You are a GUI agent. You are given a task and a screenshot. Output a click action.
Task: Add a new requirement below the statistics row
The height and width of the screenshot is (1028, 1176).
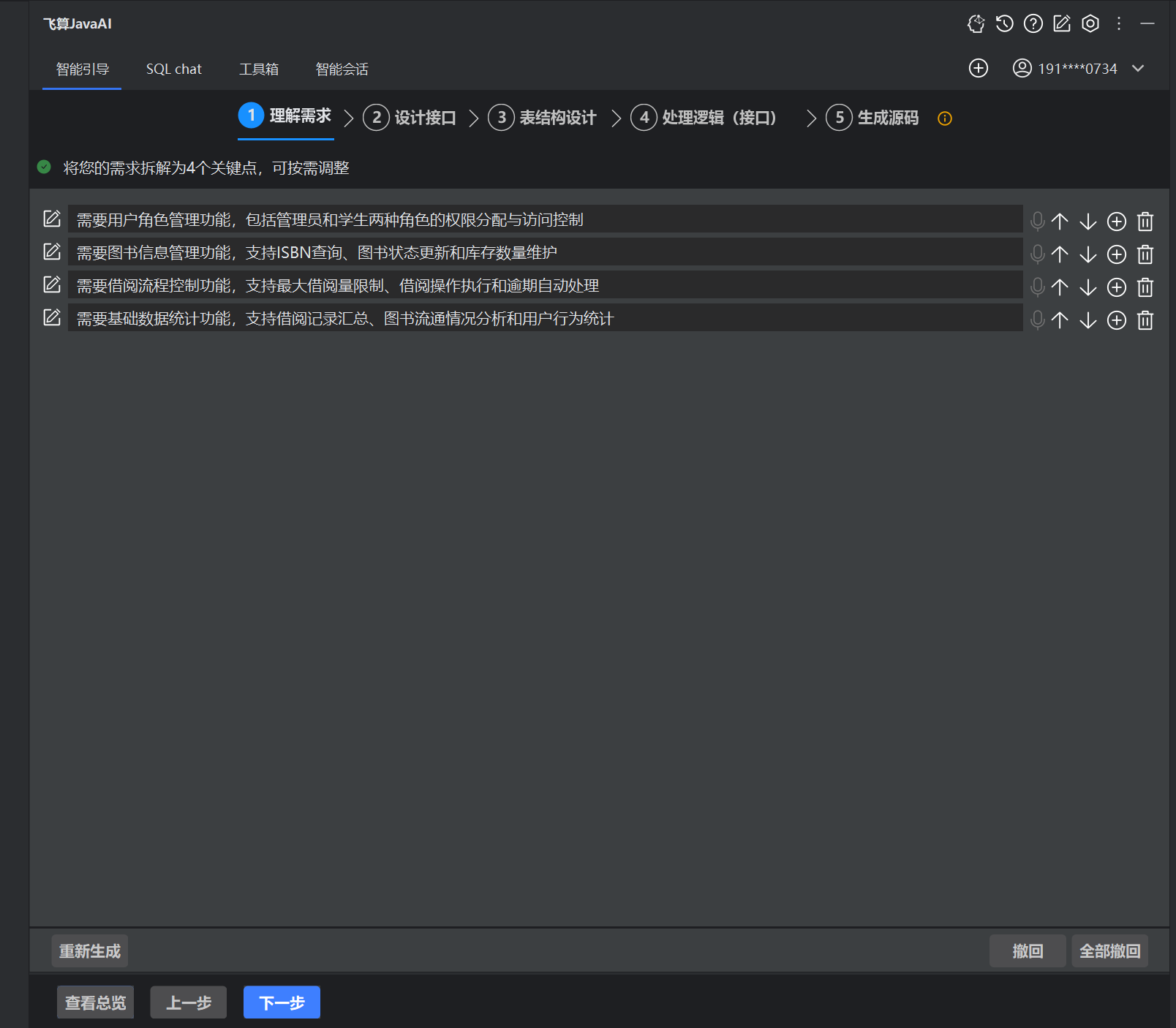pos(1116,320)
